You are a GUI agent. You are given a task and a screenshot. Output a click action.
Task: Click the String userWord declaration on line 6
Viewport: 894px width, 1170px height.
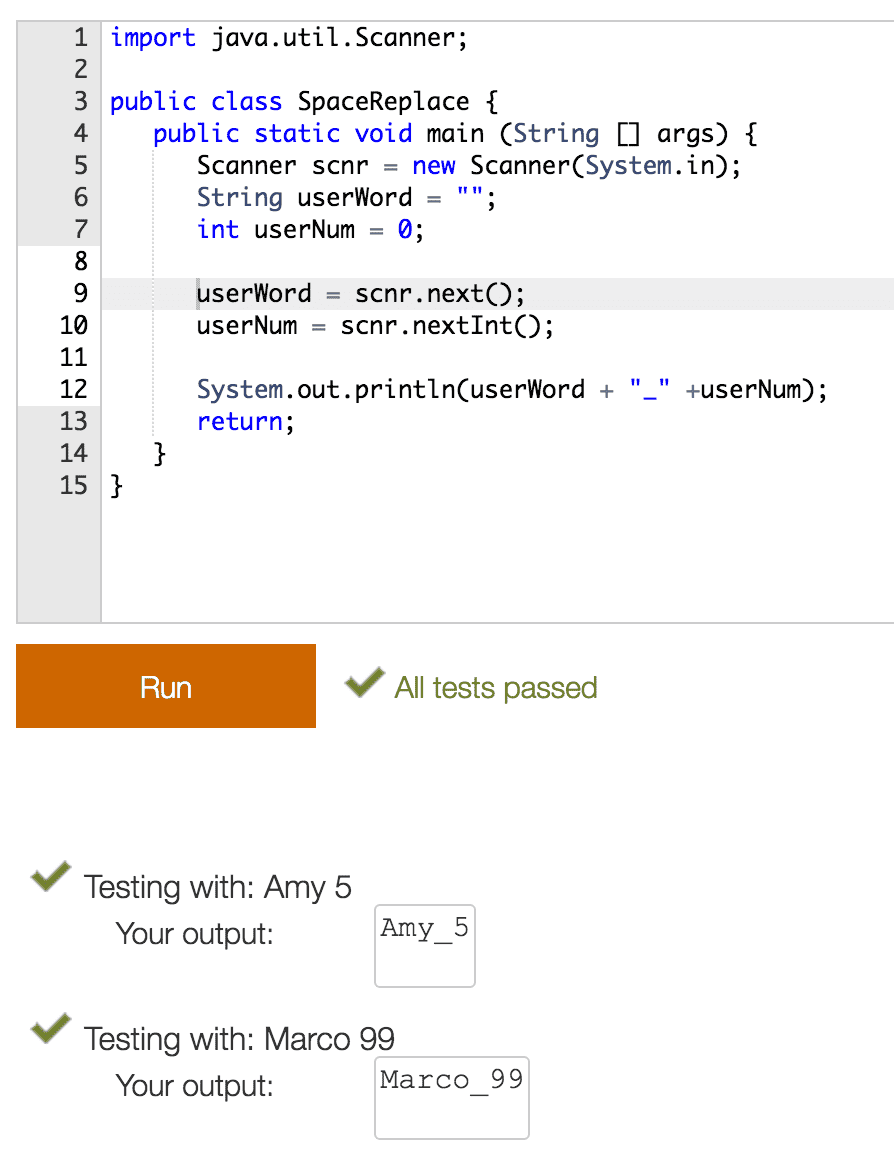(345, 198)
